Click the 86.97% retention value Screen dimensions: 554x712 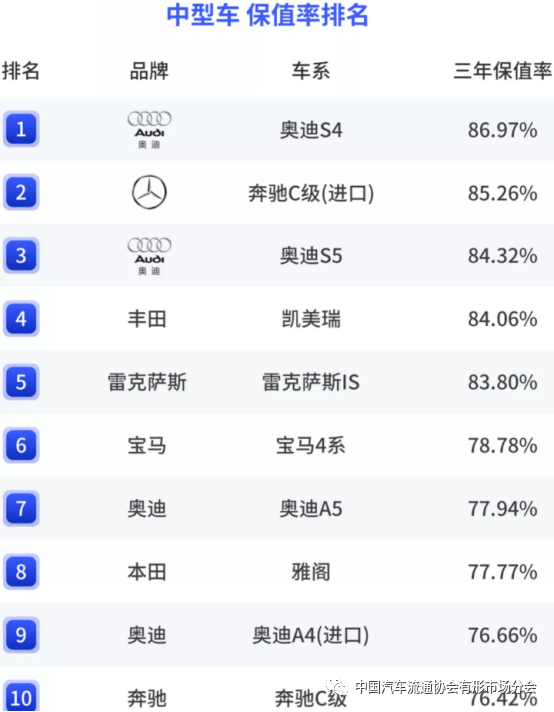[503, 130]
